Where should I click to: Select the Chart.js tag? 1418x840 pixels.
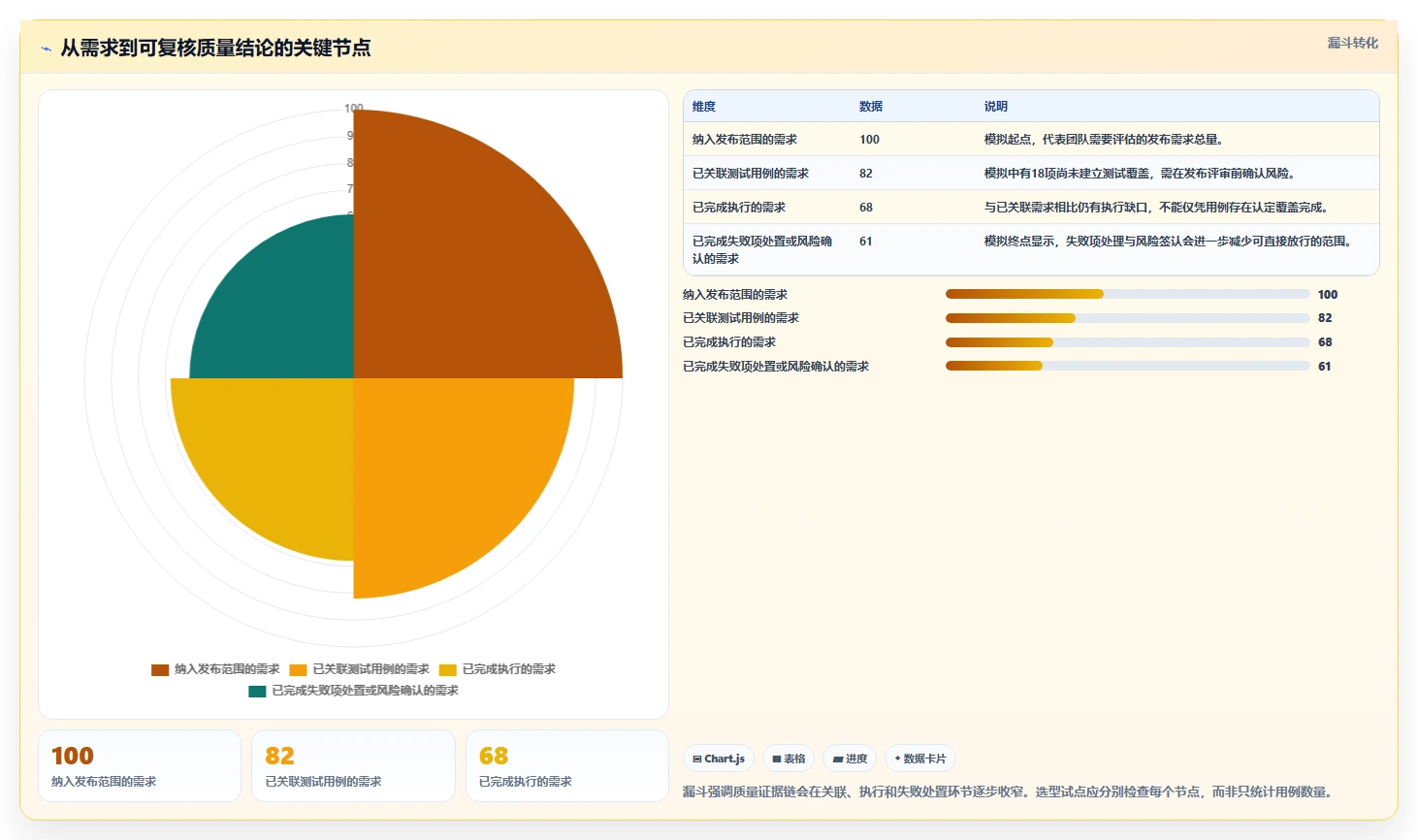coord(719,759)
